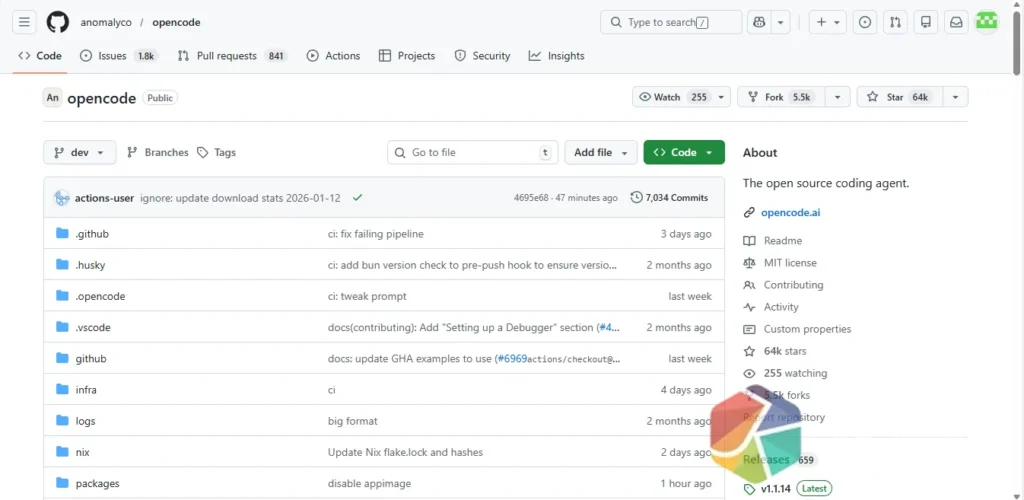Open the Star lists dropdown arrow
Viewport: 1024px width, 500px height.
955,97
